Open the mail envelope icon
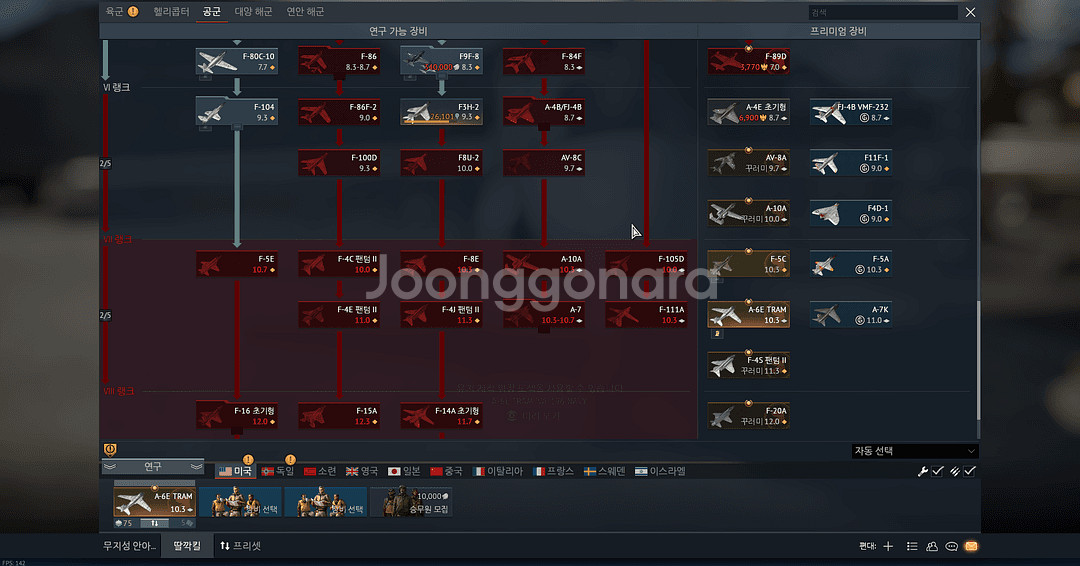The image size is (1080, 566). click(x=970, y=546)
